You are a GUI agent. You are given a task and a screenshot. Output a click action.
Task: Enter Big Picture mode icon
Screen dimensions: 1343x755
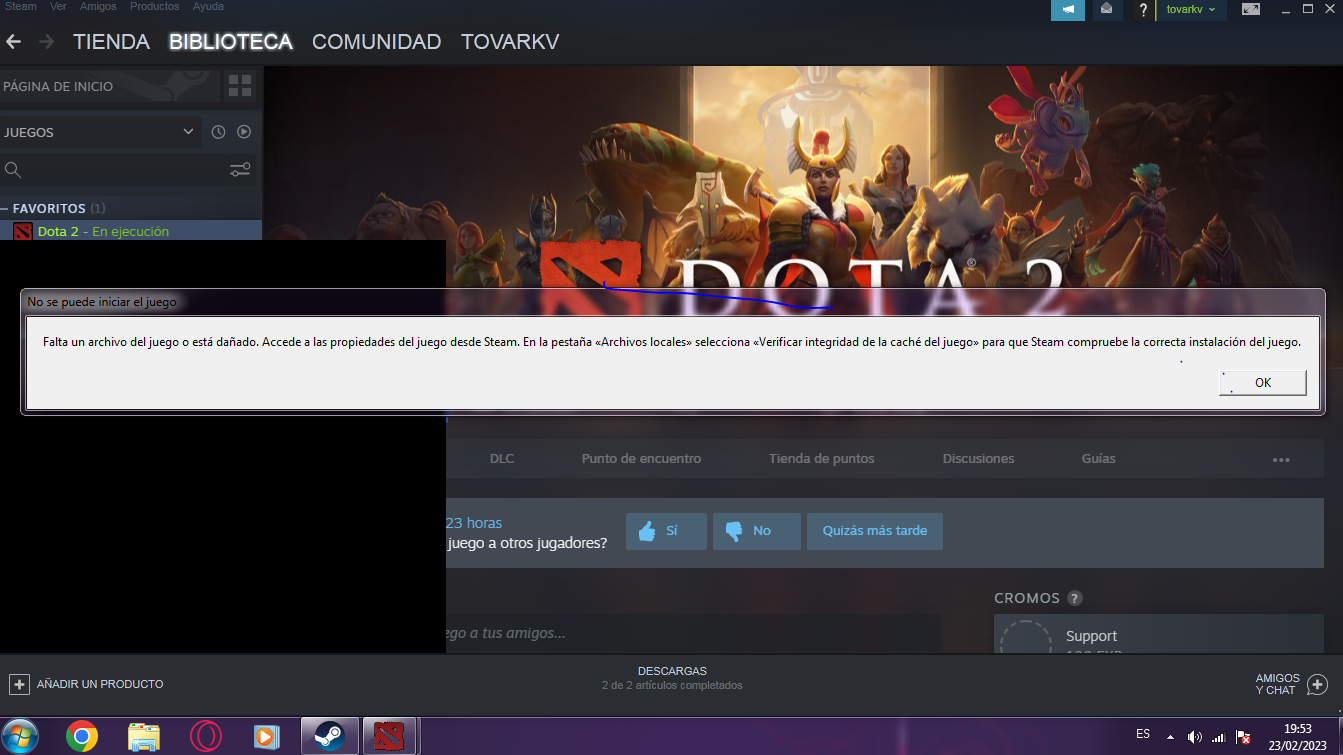coord(1250,9)
